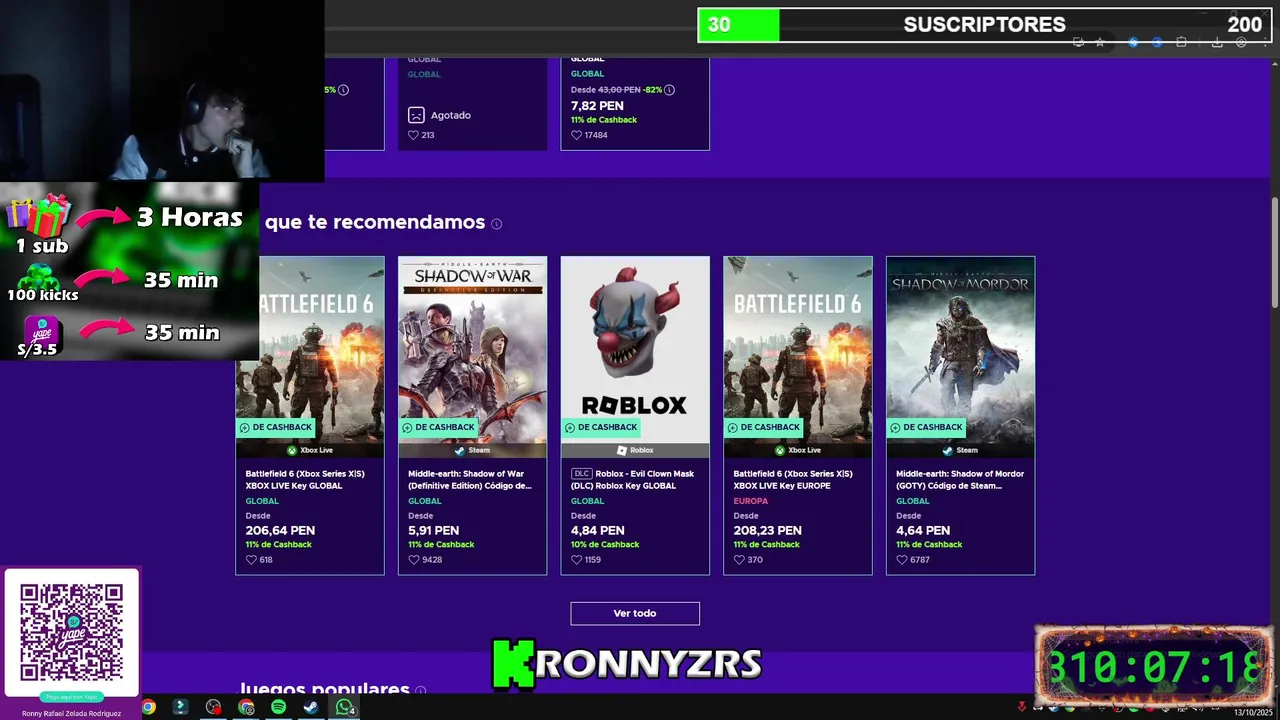
Task: Add Battlefield 6 GLOBAL key to wishlist heart
Action: click(x=251, y=560)
